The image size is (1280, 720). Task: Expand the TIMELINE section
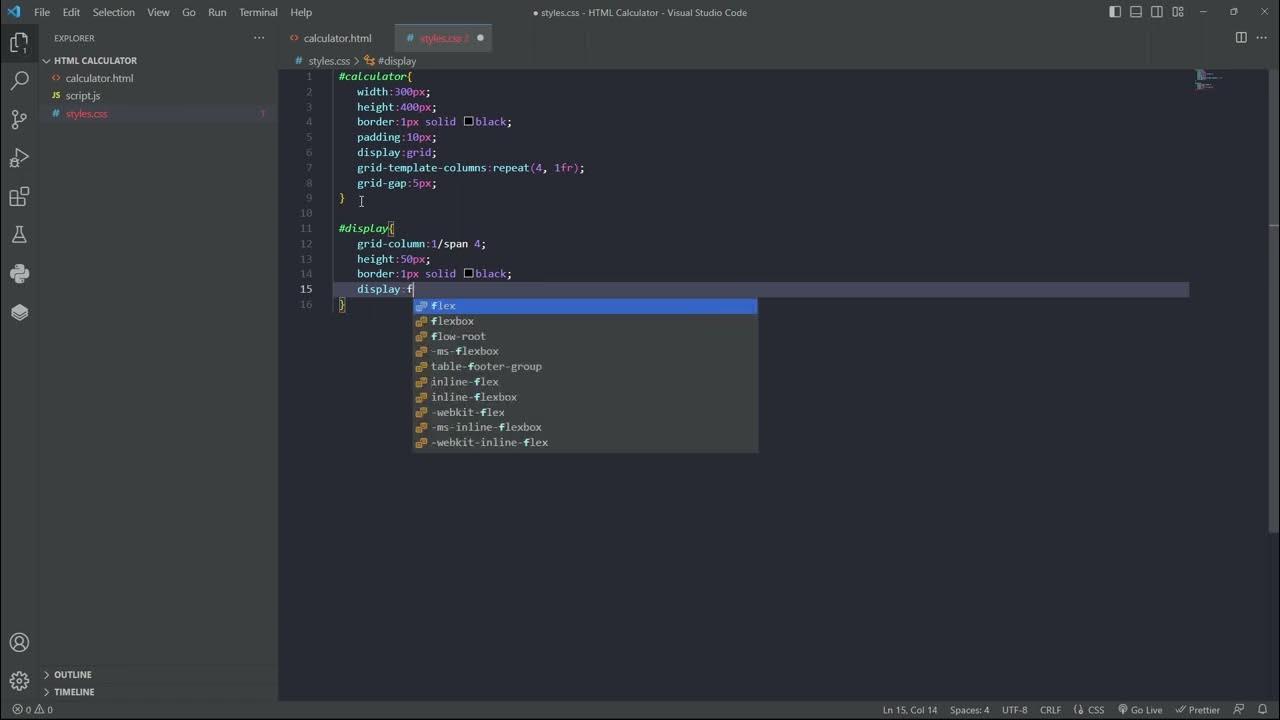(158, 692)
